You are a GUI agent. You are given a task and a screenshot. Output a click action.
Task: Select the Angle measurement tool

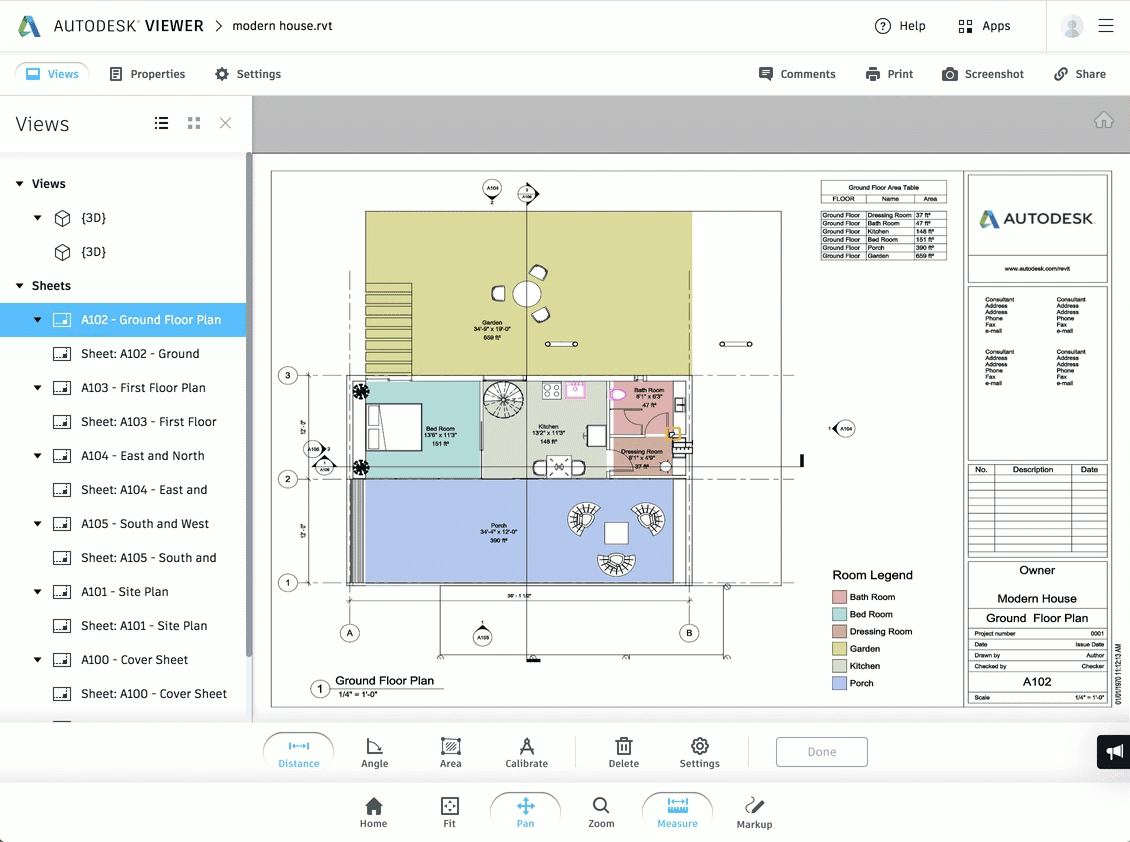tap(374, 752)
